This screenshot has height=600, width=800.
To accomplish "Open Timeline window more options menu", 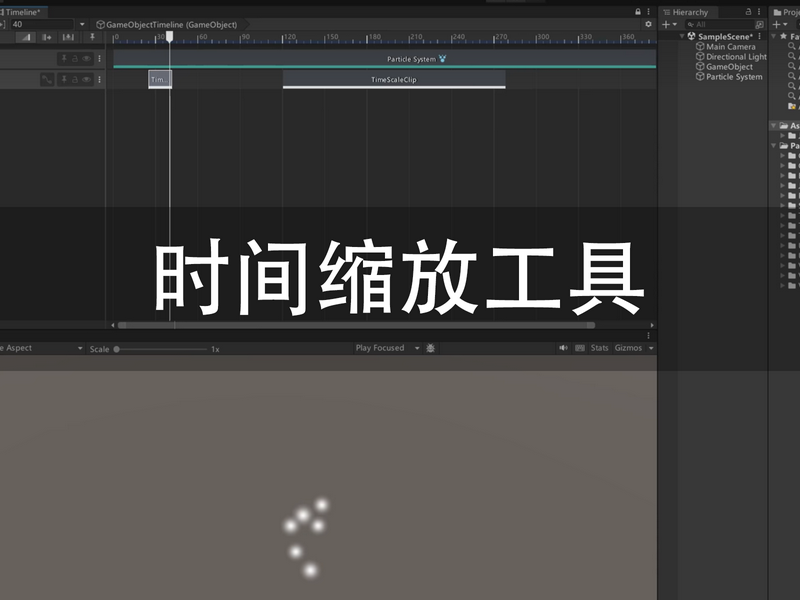I will pyautogui.click(x=648, y=11).
